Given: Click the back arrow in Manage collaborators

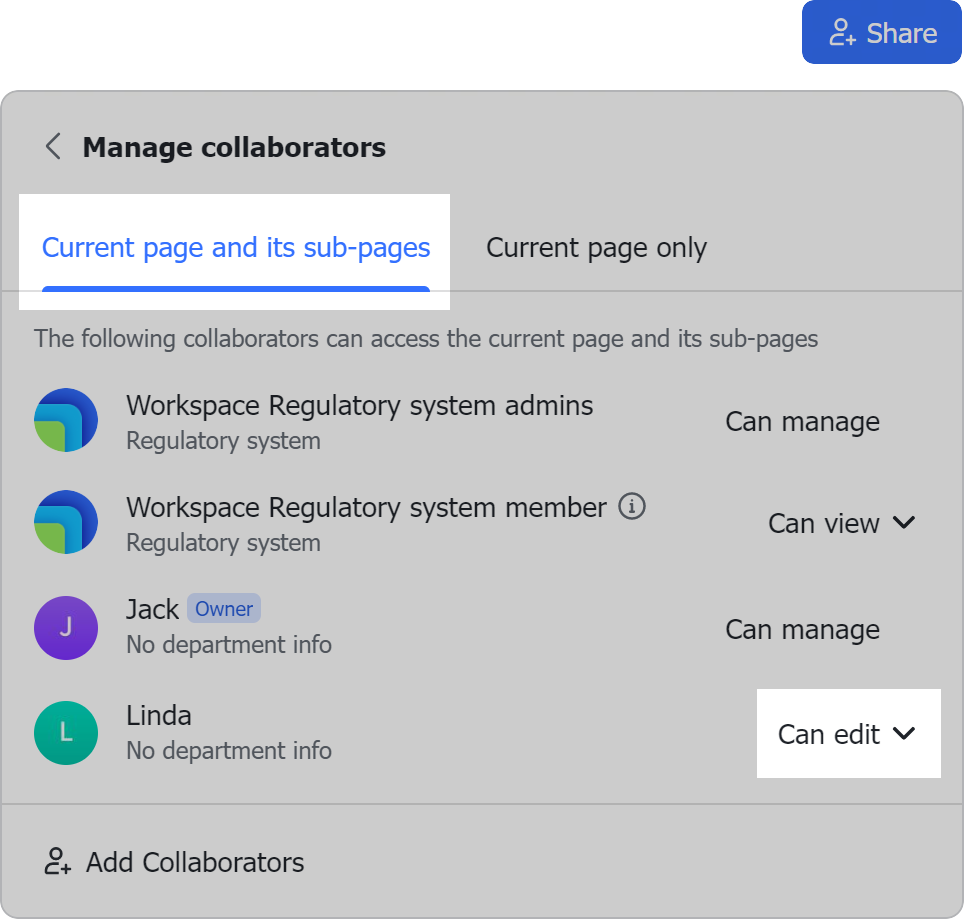Looking at the screenshot, I should pyautogui.click(x=52, y=146).
